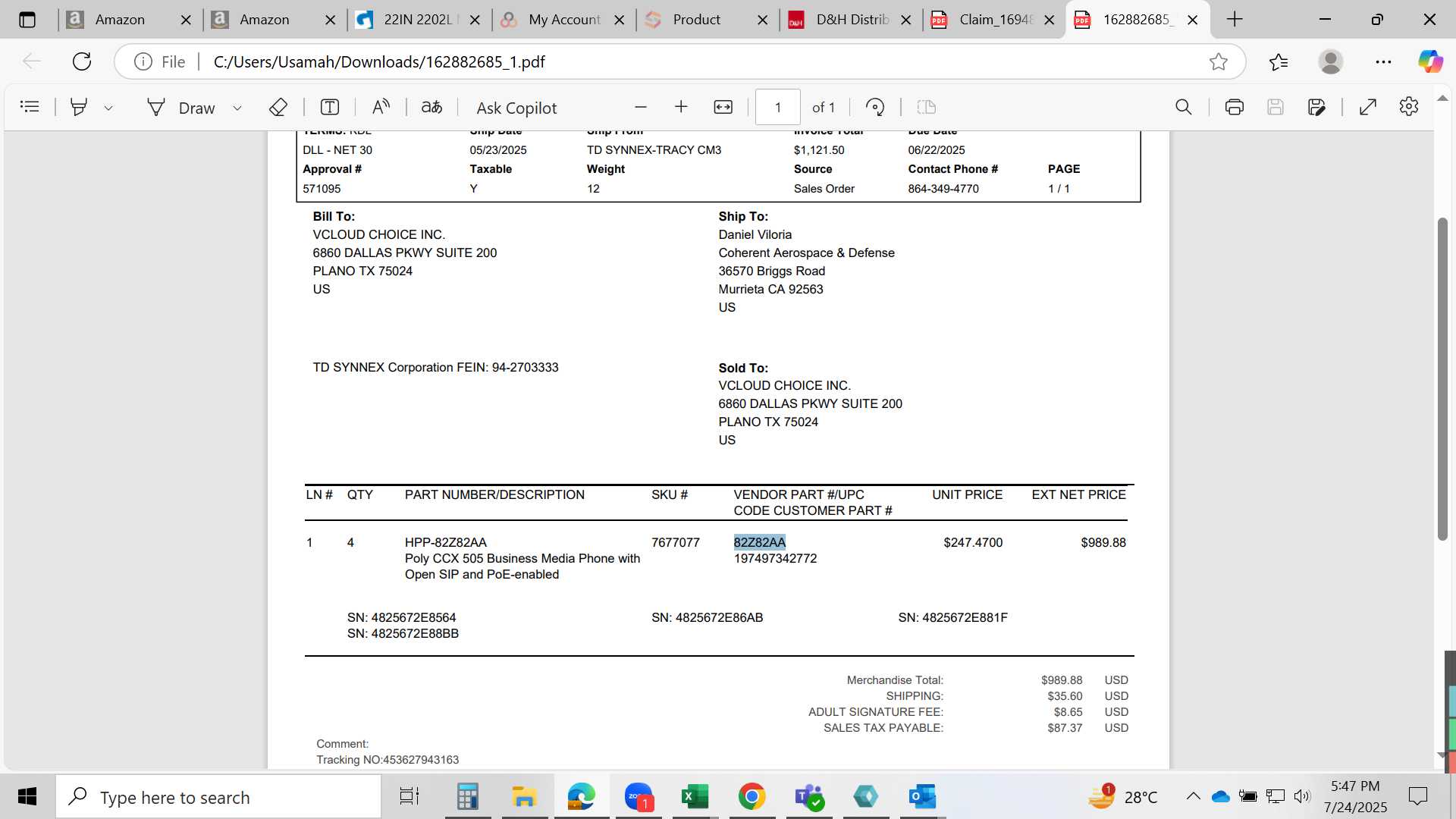Open the Favorites list
This screenshot has height=819, width=1456.
1279,61
